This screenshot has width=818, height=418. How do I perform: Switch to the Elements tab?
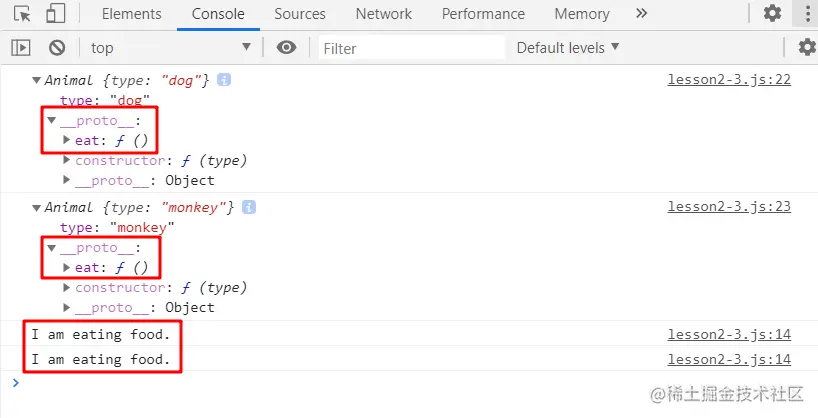point(131,14)
